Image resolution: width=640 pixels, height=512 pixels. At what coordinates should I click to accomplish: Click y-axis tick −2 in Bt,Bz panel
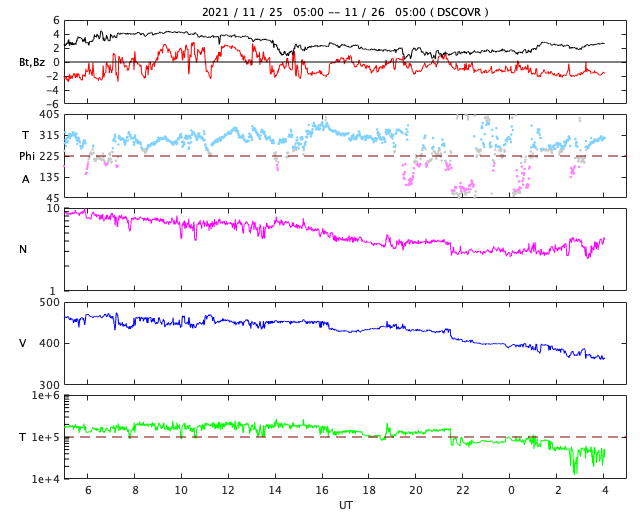(53, 76)
